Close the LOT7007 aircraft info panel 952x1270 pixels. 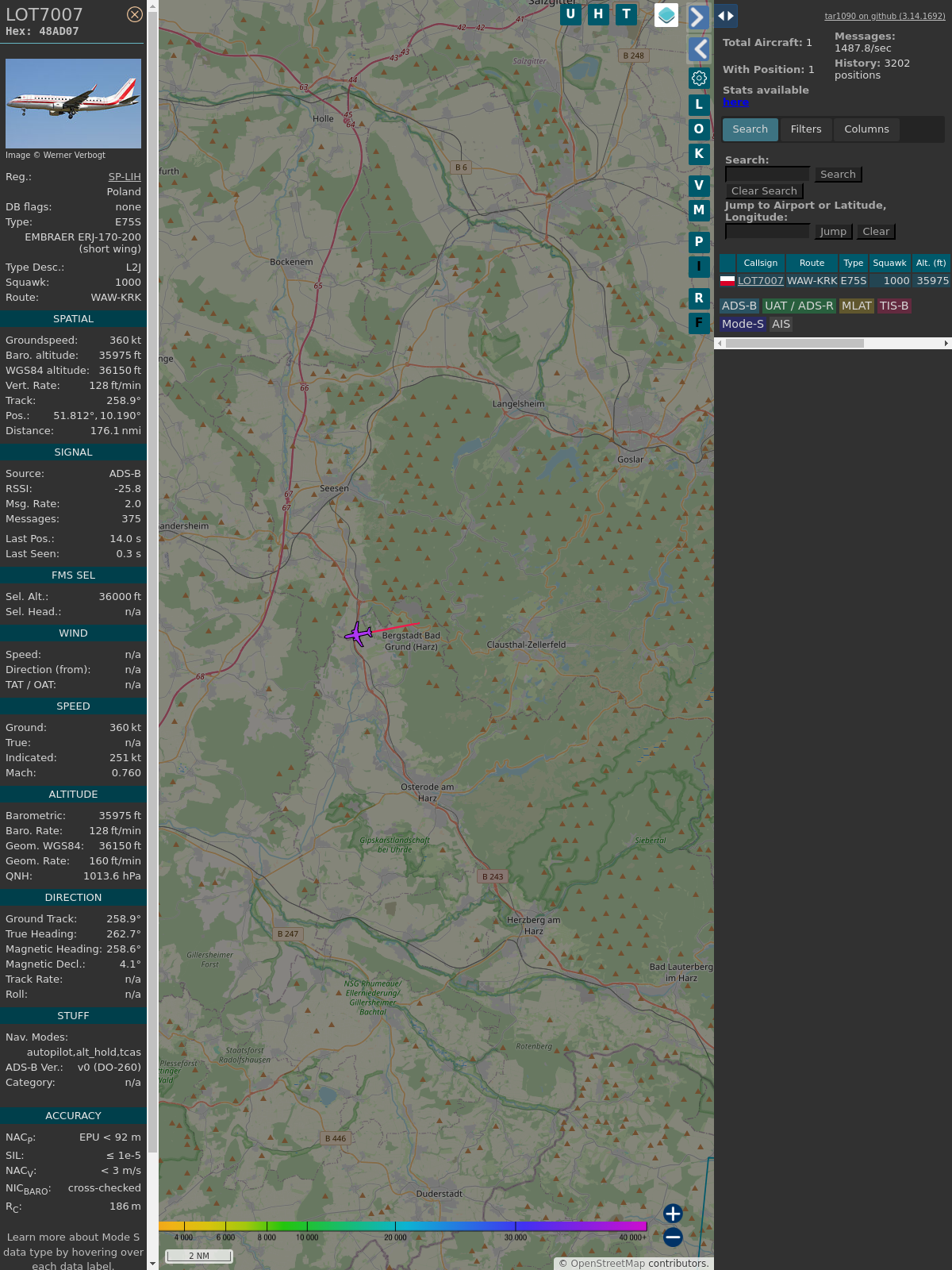coord(135,14)
